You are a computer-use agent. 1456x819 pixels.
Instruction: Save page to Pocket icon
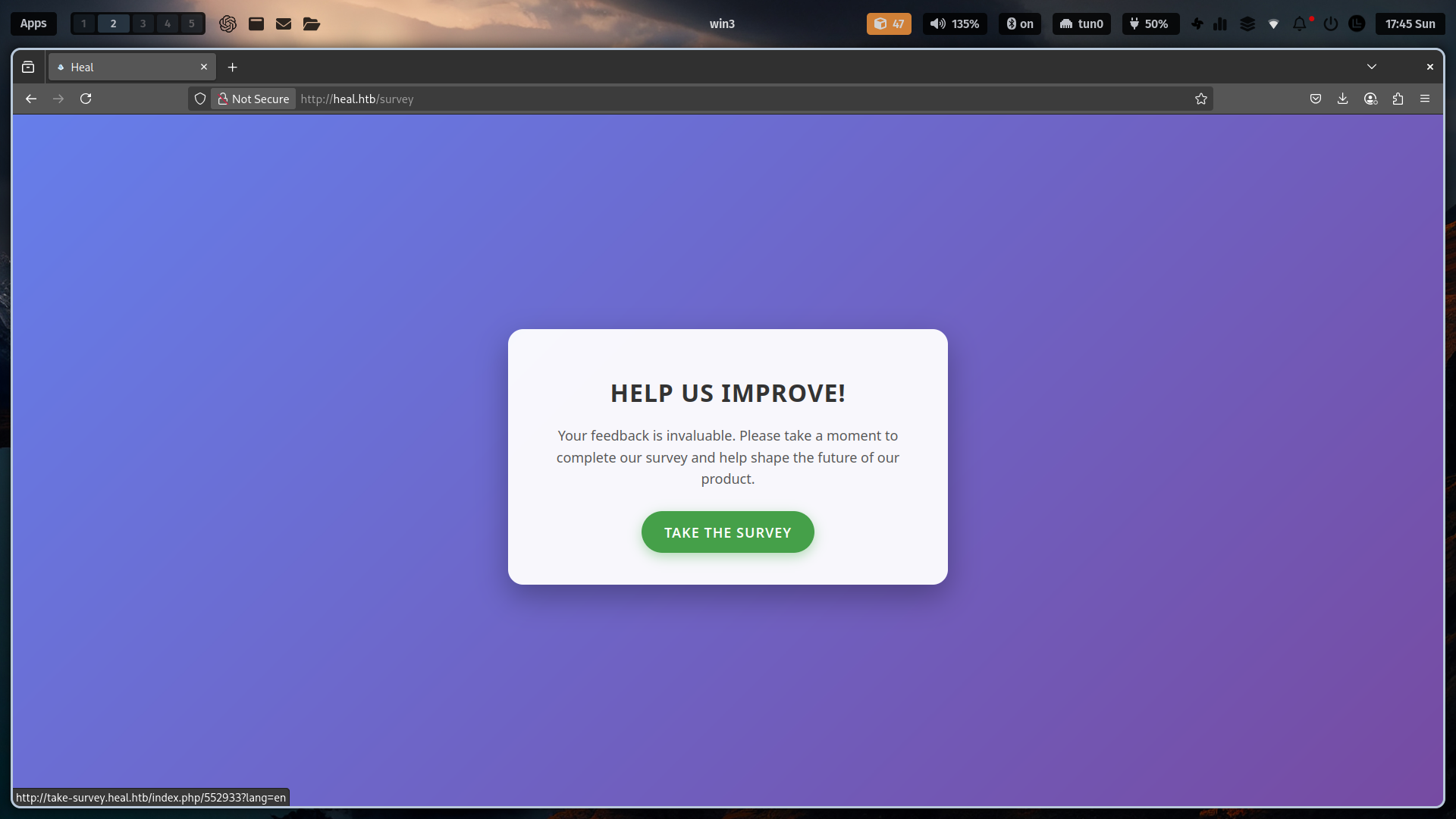pos(1316,99)
